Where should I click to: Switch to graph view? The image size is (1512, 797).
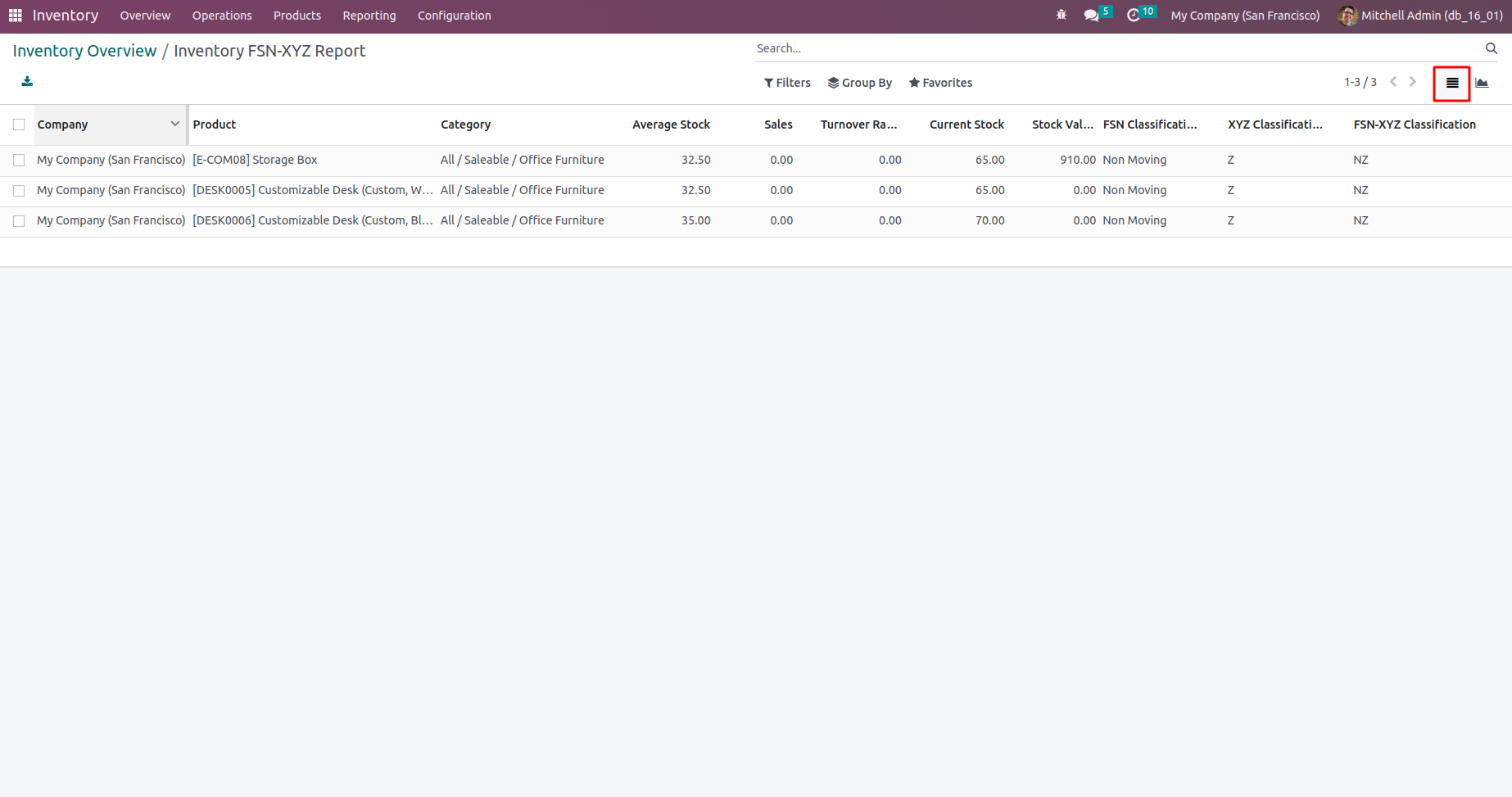click(x=1482, y=83)
